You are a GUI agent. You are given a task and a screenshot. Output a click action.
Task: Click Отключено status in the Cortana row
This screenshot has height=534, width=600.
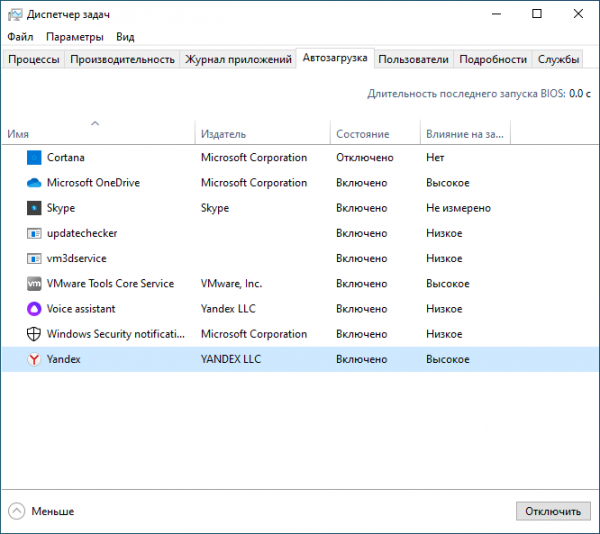click(365, 158)
